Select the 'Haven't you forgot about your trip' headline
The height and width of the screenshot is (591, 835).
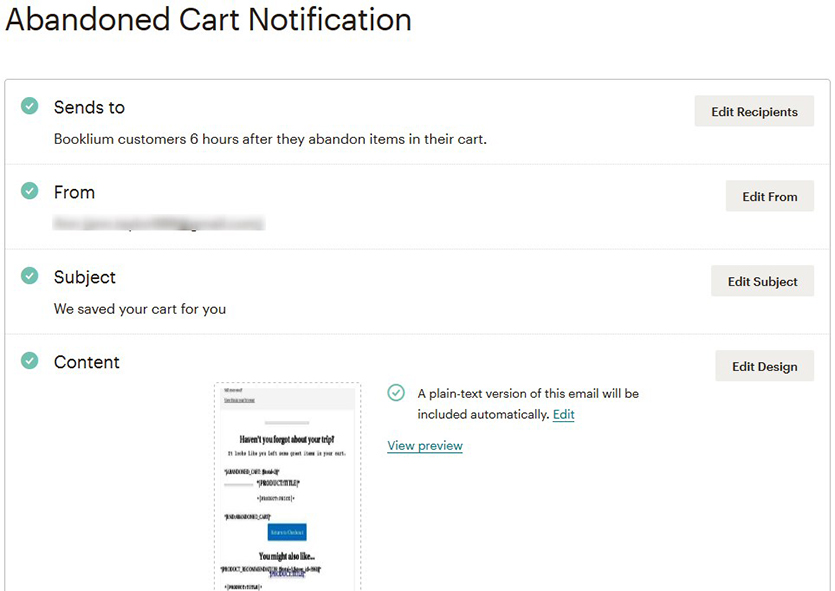pos(286,439)
